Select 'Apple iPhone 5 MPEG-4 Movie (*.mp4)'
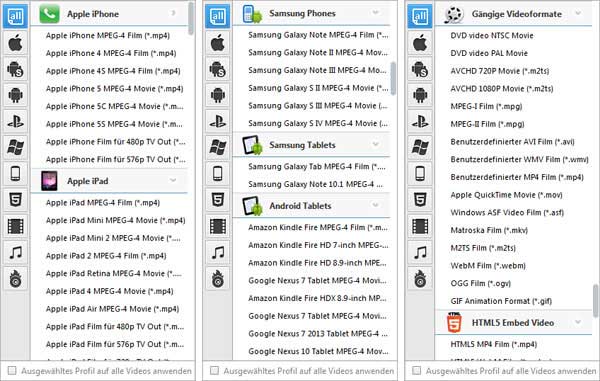600x381 pixels. [x=114, y=88]
